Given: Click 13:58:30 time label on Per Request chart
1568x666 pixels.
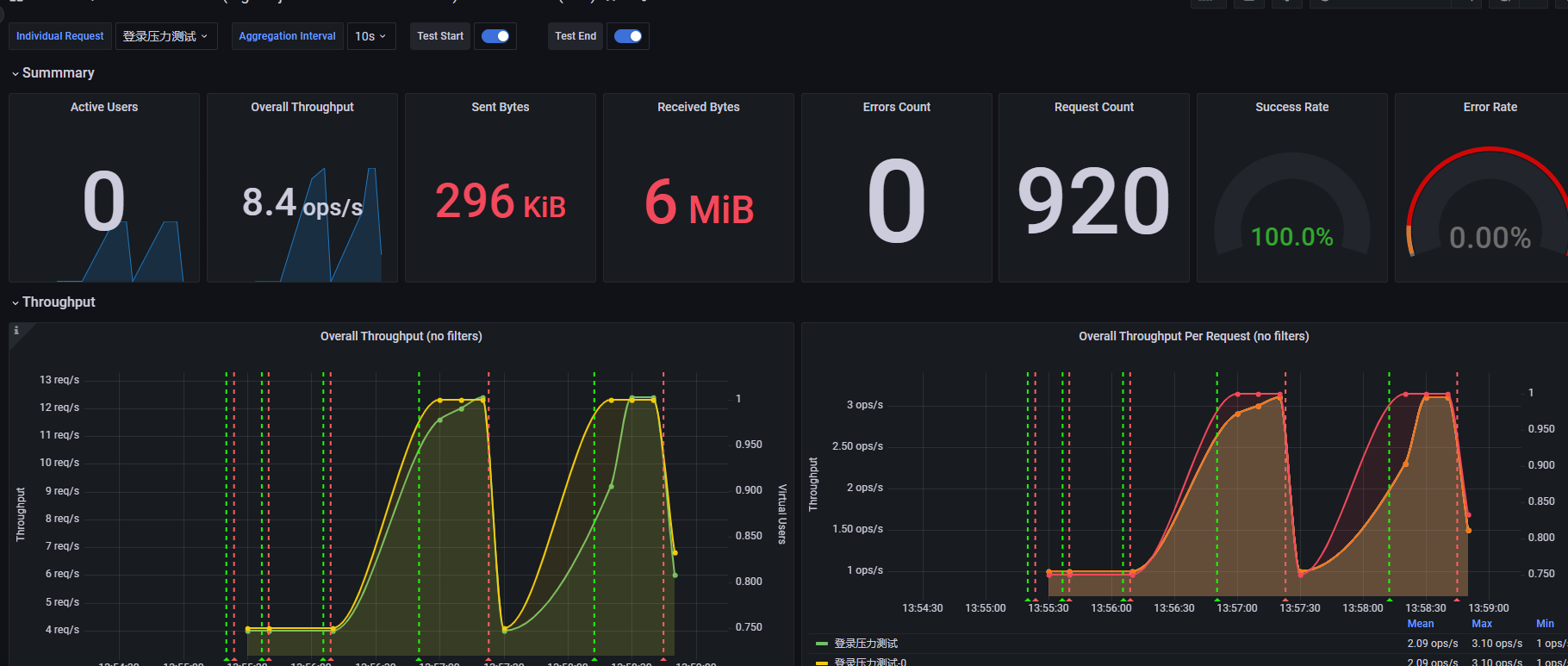Looking at the screenshot, I should [1426, 608].
